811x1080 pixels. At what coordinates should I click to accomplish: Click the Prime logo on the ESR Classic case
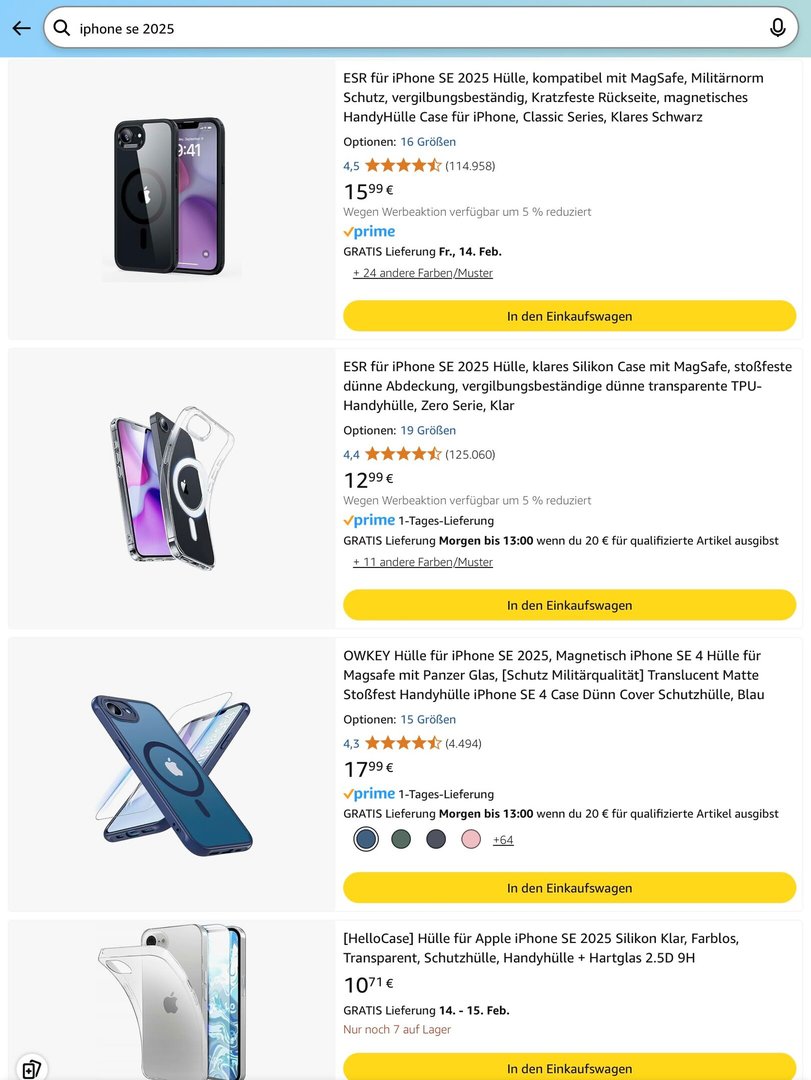point(369,232)
